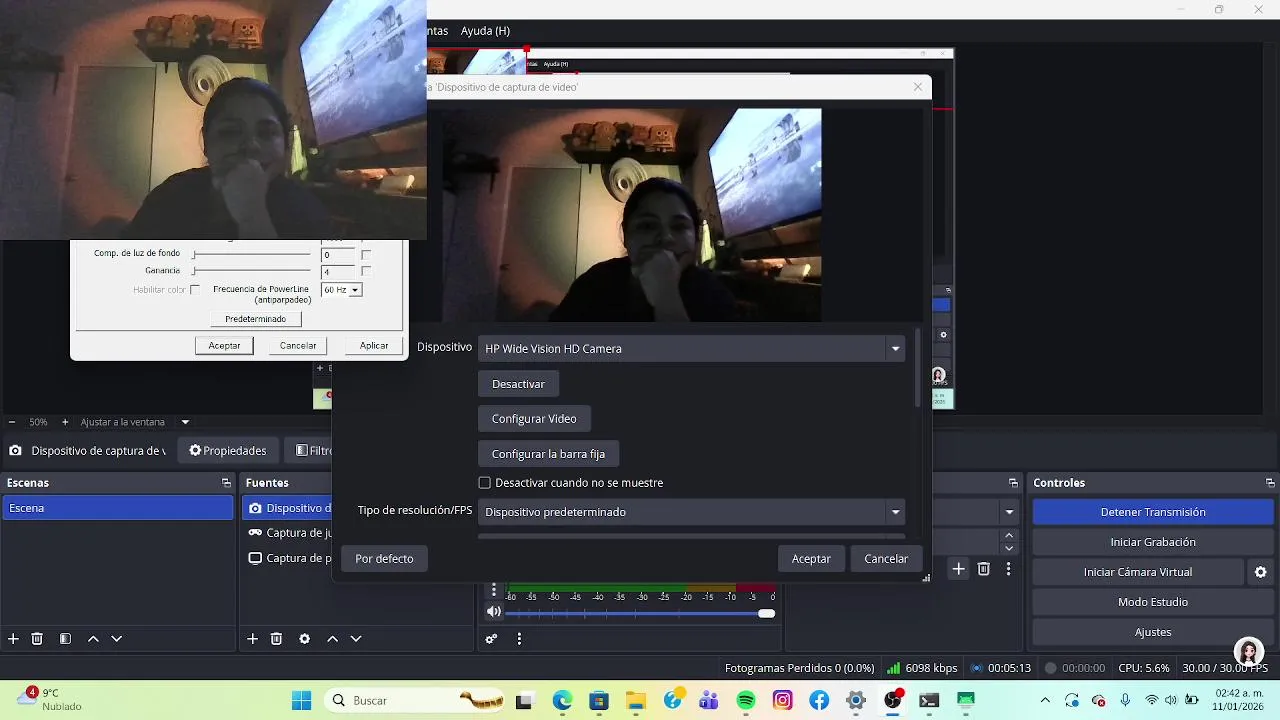Remove selected source with trash icon
This screenshot has height=720, width=1280.
276,639
